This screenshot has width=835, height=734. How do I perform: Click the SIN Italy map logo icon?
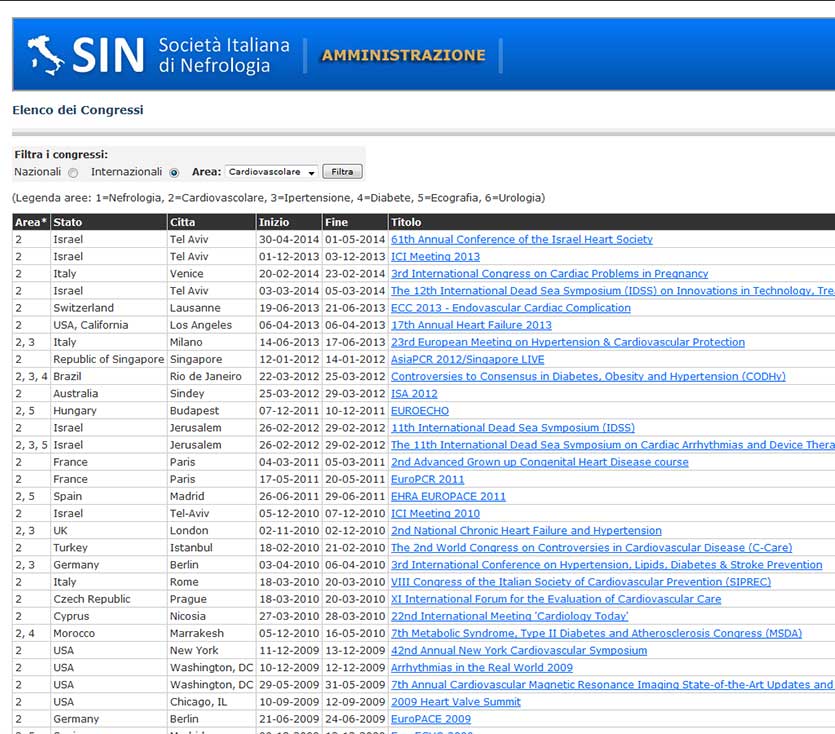click(46, 55)
